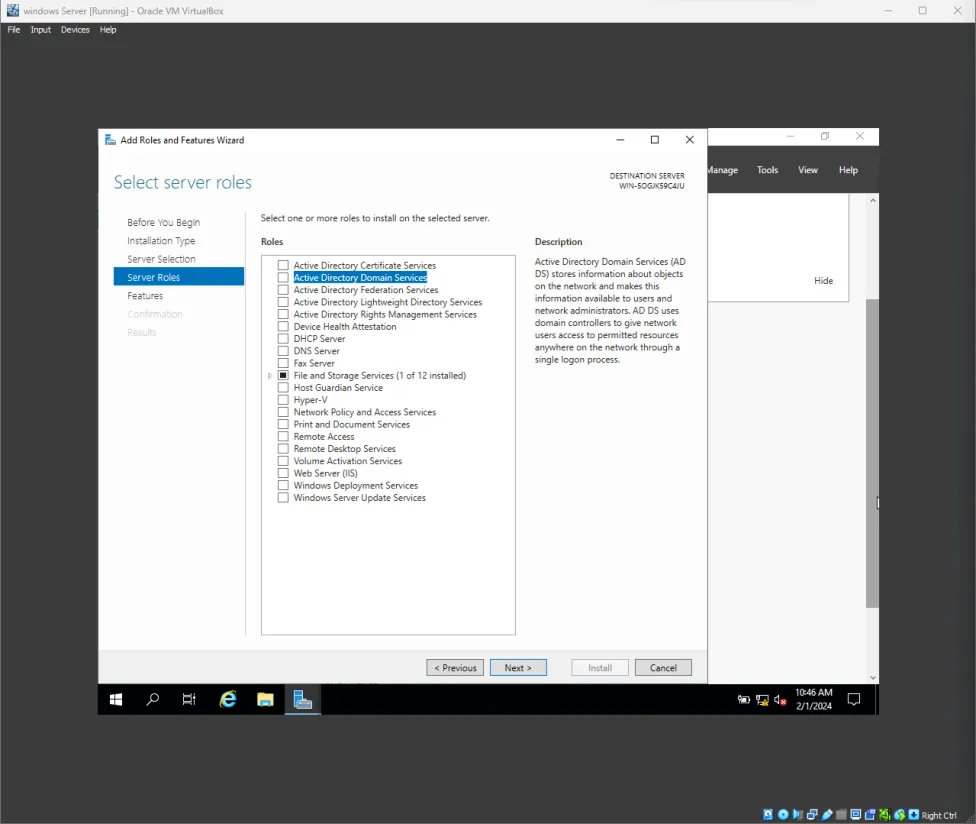Expand File and Storage Services node
Screen dimensions: 976x824
pyautogui.click(x=270, y=375)
